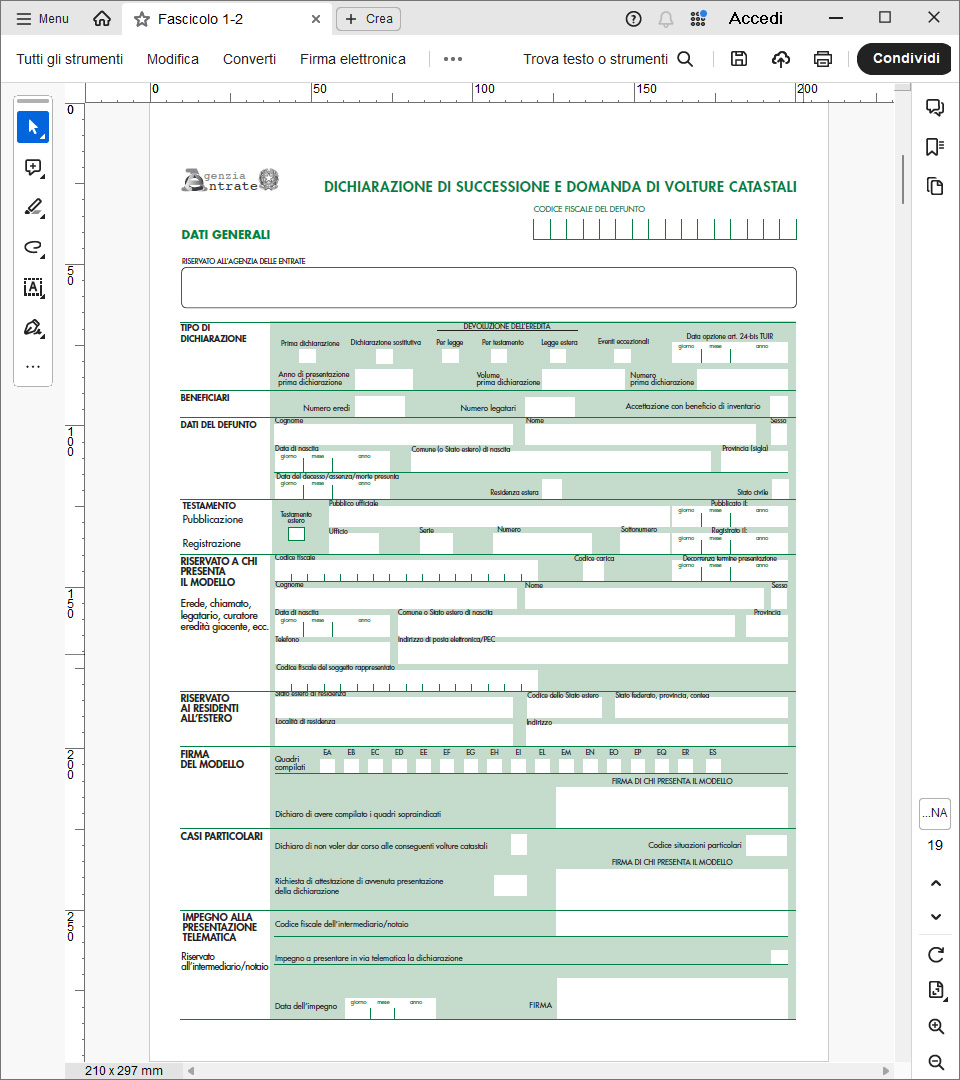This screenshot has width=960, height=1080.
Task: Click Trova testo o strumenti search
Action: point(607,59)
